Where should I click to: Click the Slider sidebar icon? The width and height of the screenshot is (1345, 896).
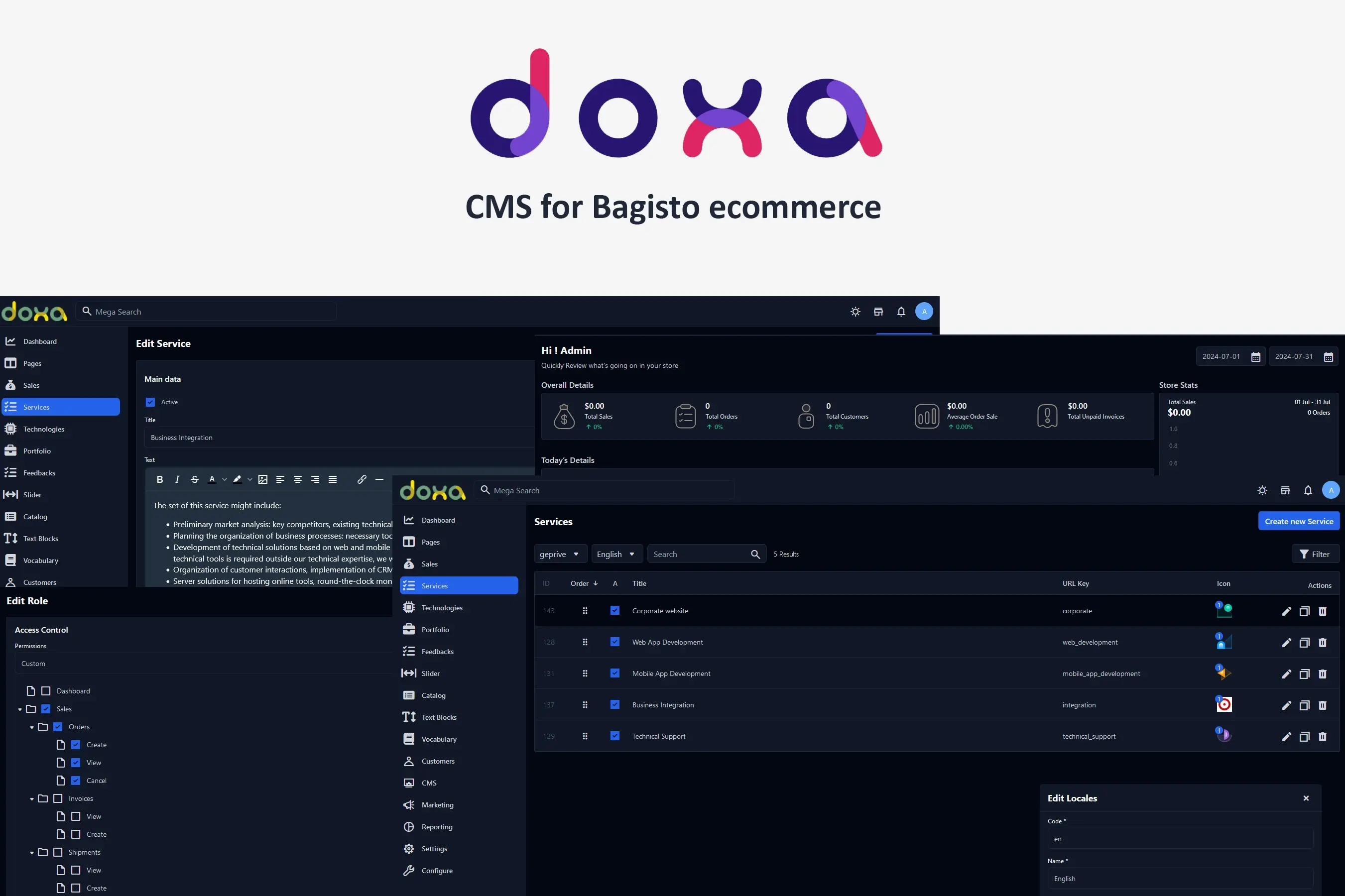(x=11, y=494)
